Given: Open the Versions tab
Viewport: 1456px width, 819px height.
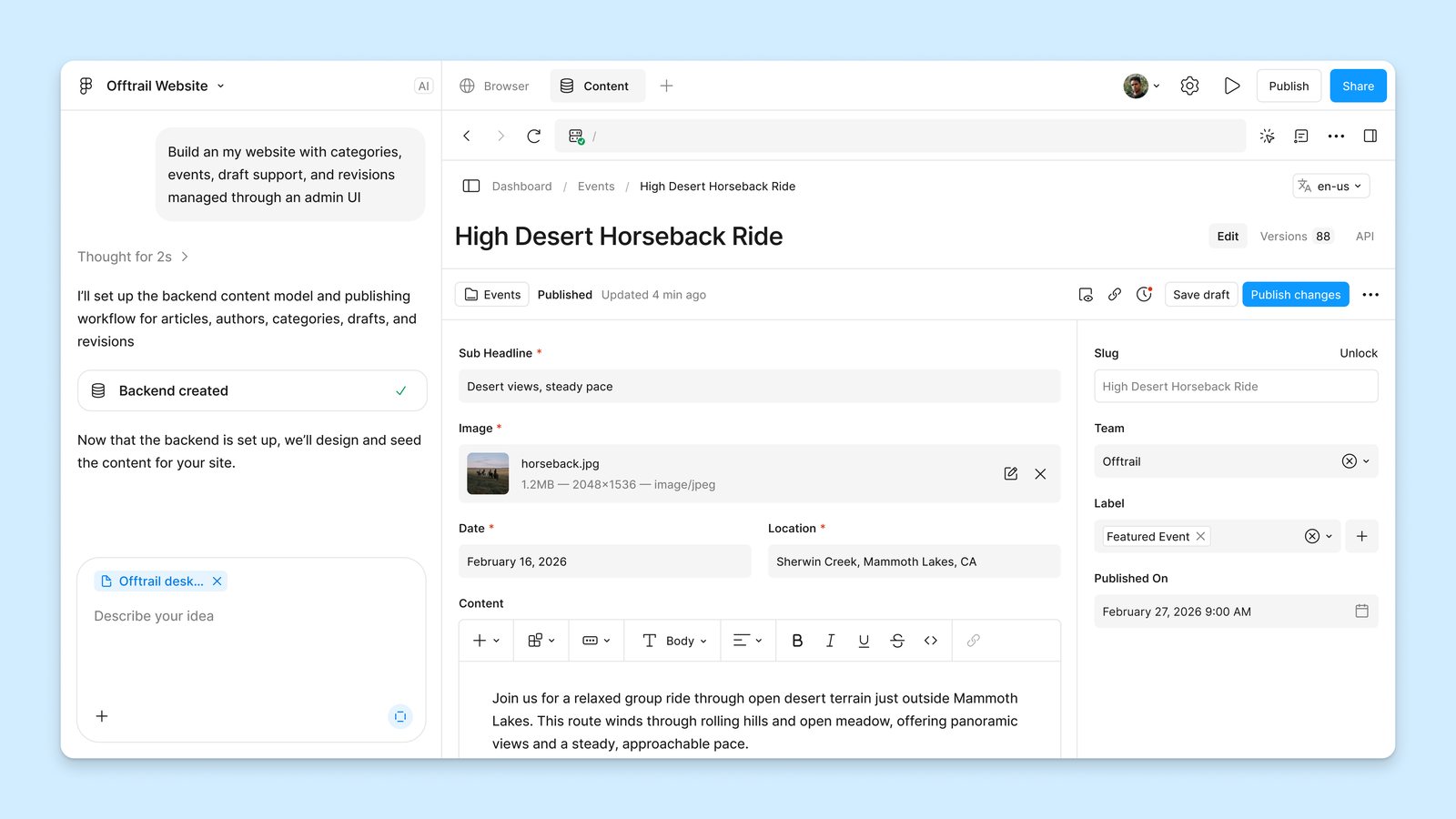Looking at the screenshot, I should [1296, 236].
